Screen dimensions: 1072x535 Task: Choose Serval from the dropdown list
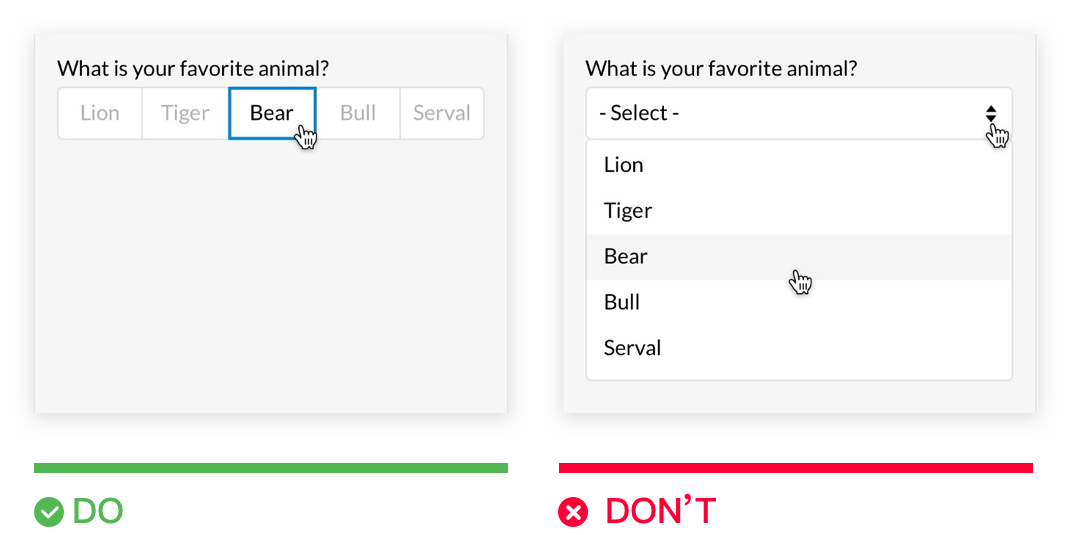pyautogui.click(x=799, y=348)
